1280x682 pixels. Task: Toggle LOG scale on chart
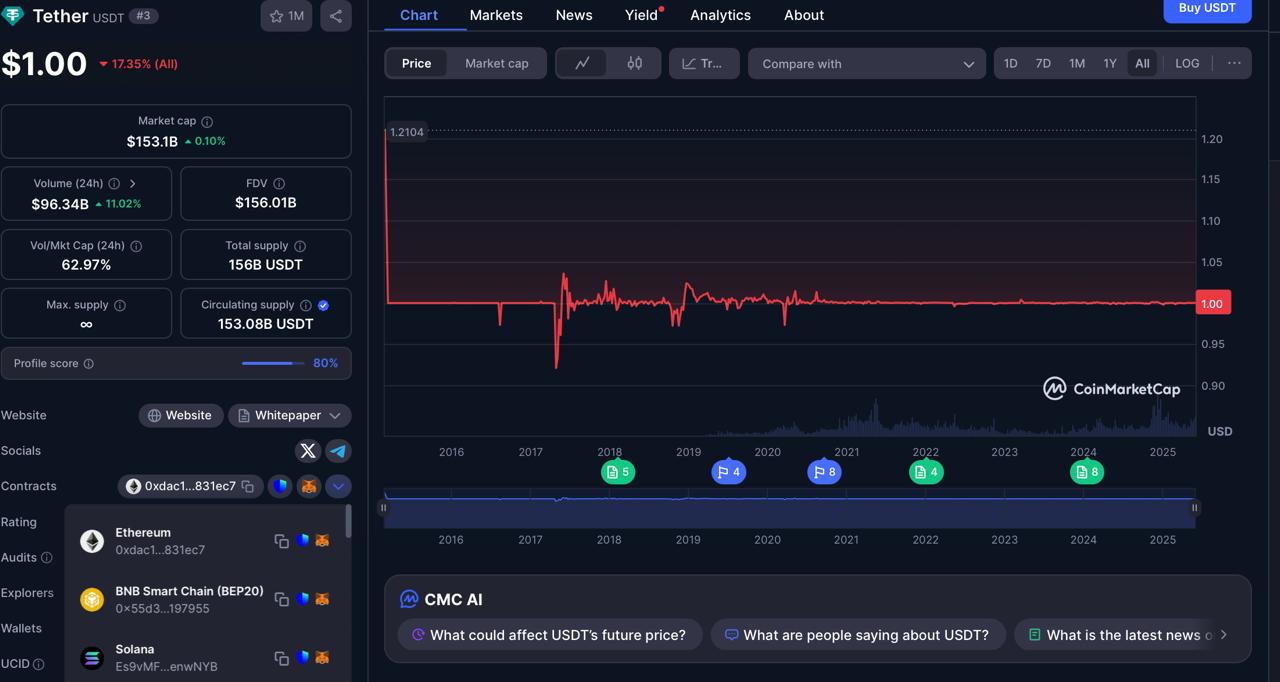tap(1187, 63)
